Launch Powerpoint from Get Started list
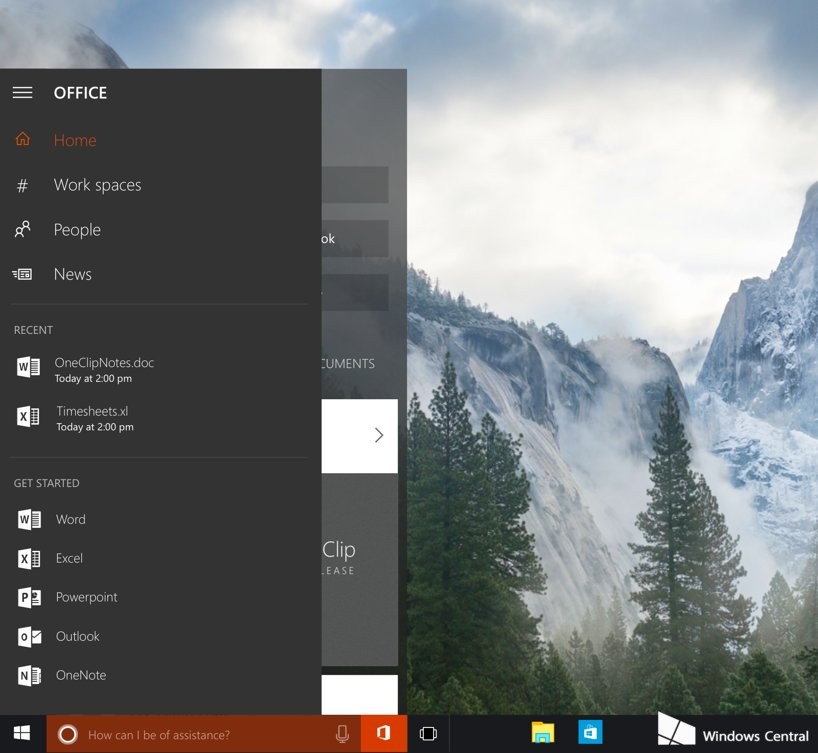 (x=87, y=597)
